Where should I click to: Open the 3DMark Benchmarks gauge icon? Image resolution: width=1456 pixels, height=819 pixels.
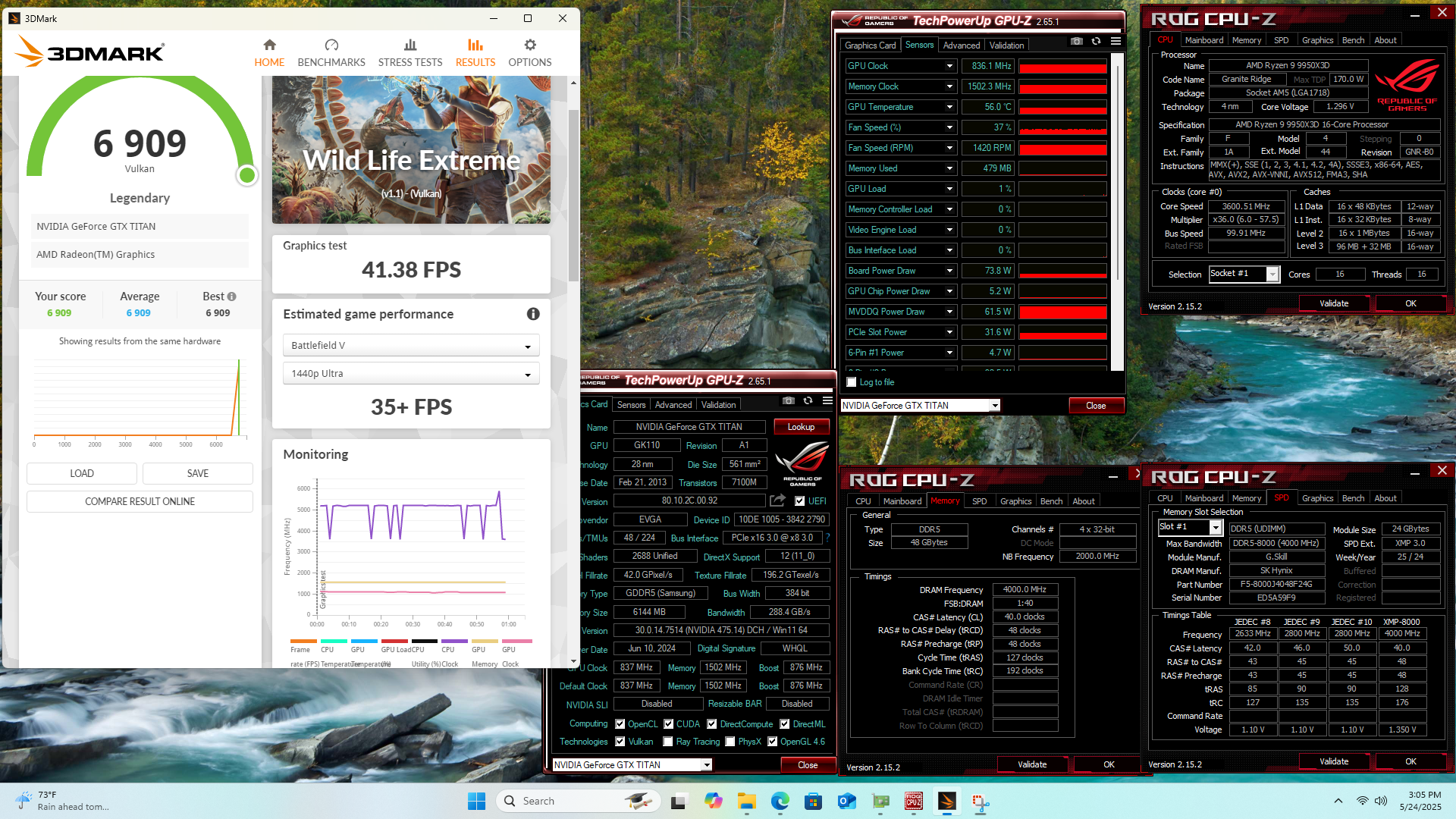pyautogui.click(x=331, y=45)
